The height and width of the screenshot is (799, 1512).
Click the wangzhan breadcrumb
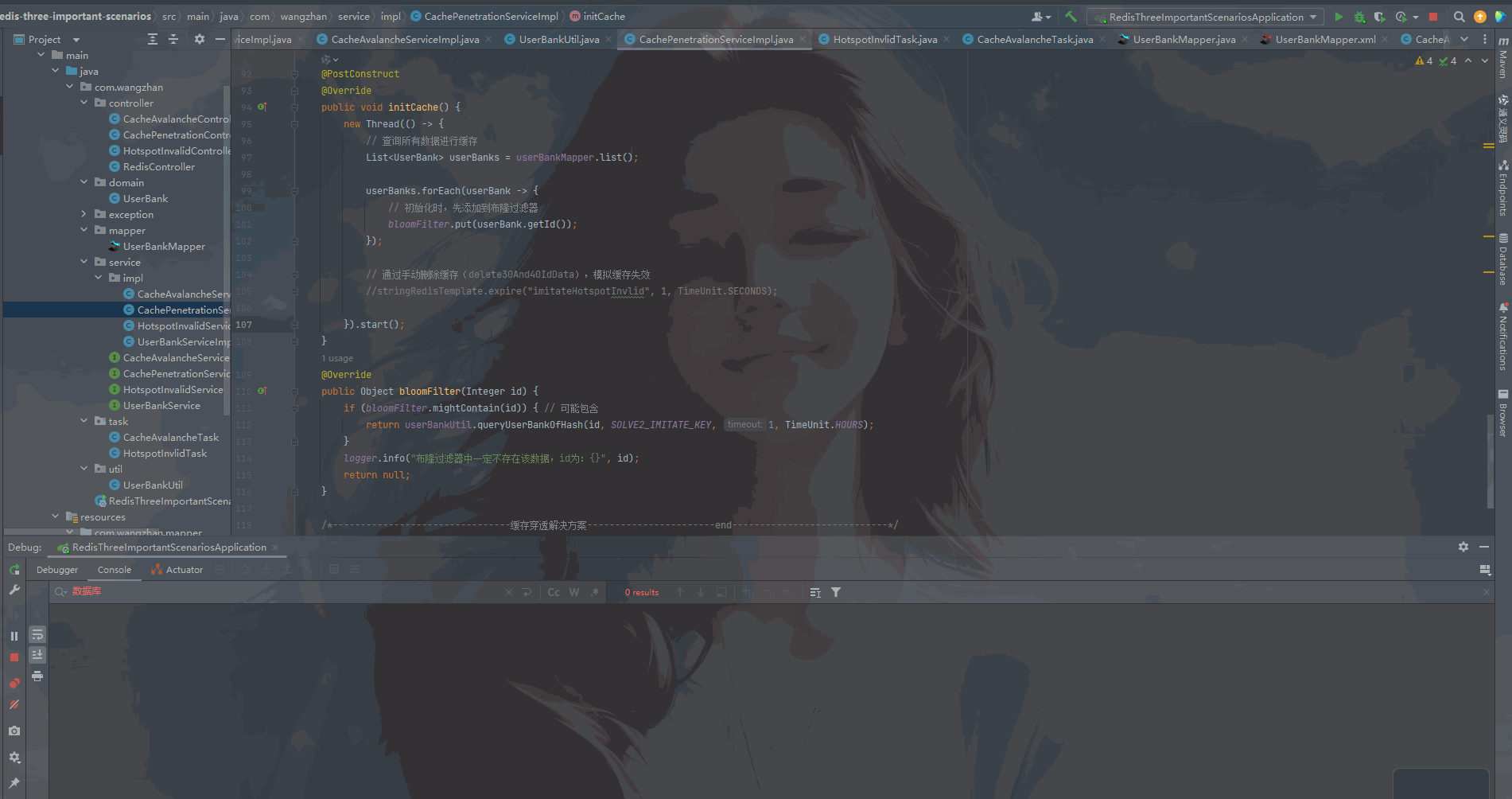[x=303, y=17]
